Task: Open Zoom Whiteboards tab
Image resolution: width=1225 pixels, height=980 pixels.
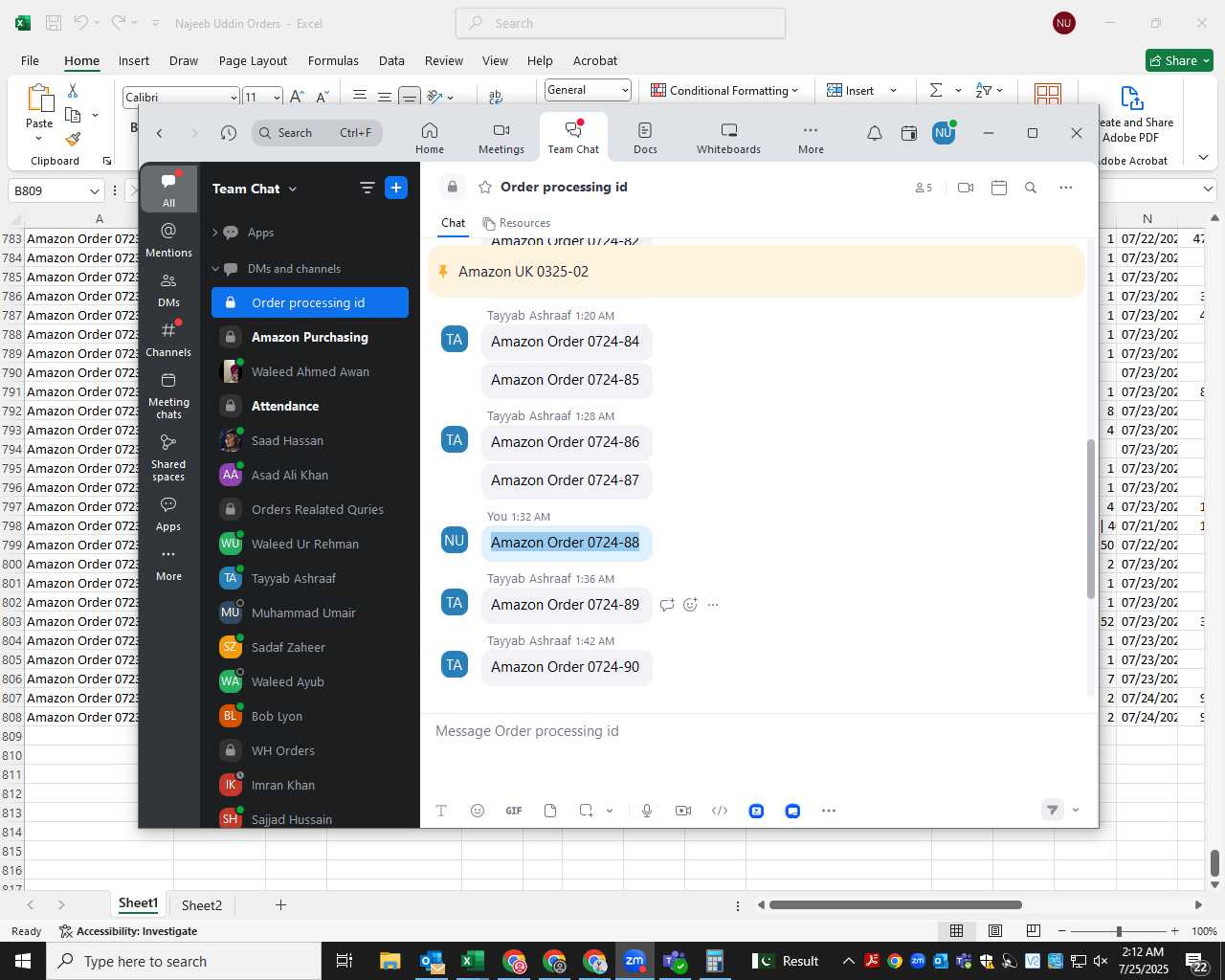Action: pyautogui.click(x=728, y=138)
